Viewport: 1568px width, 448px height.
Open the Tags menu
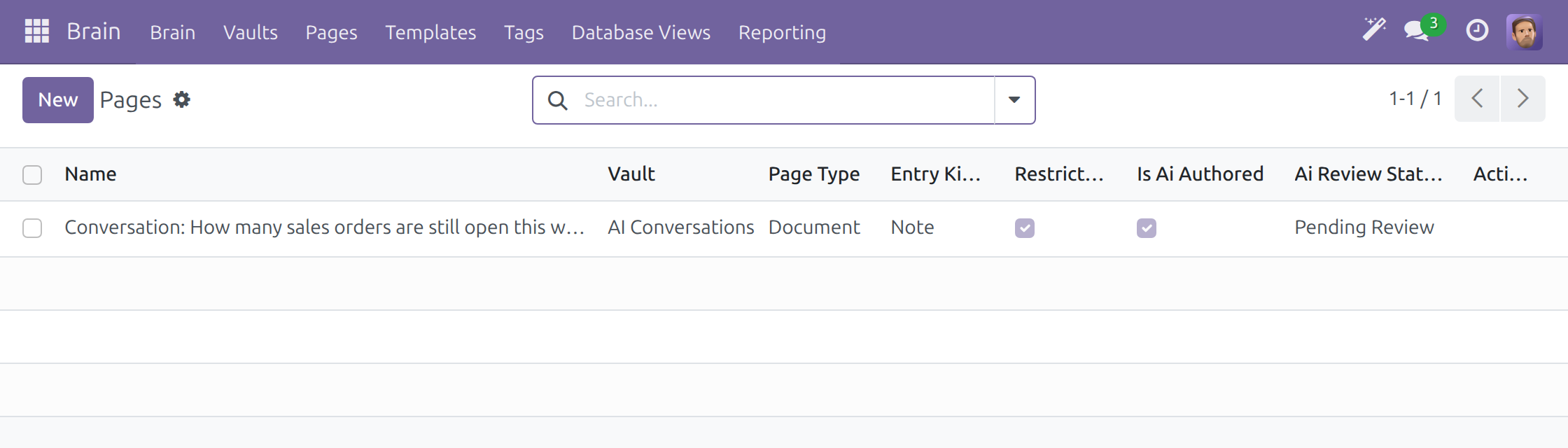coord(524,32)
